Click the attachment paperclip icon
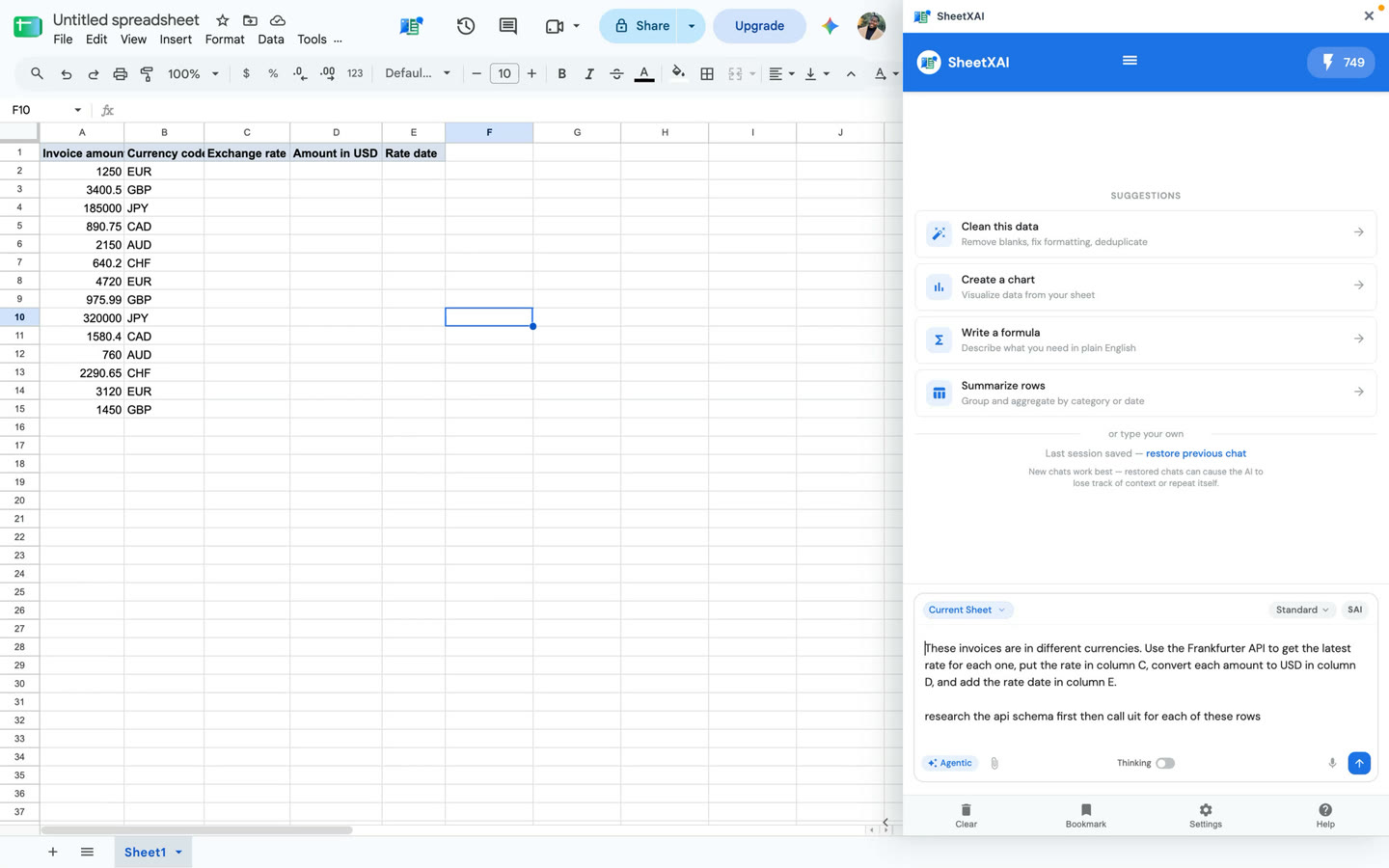Viewport: 1389px width, 868px height. [994, 763]
